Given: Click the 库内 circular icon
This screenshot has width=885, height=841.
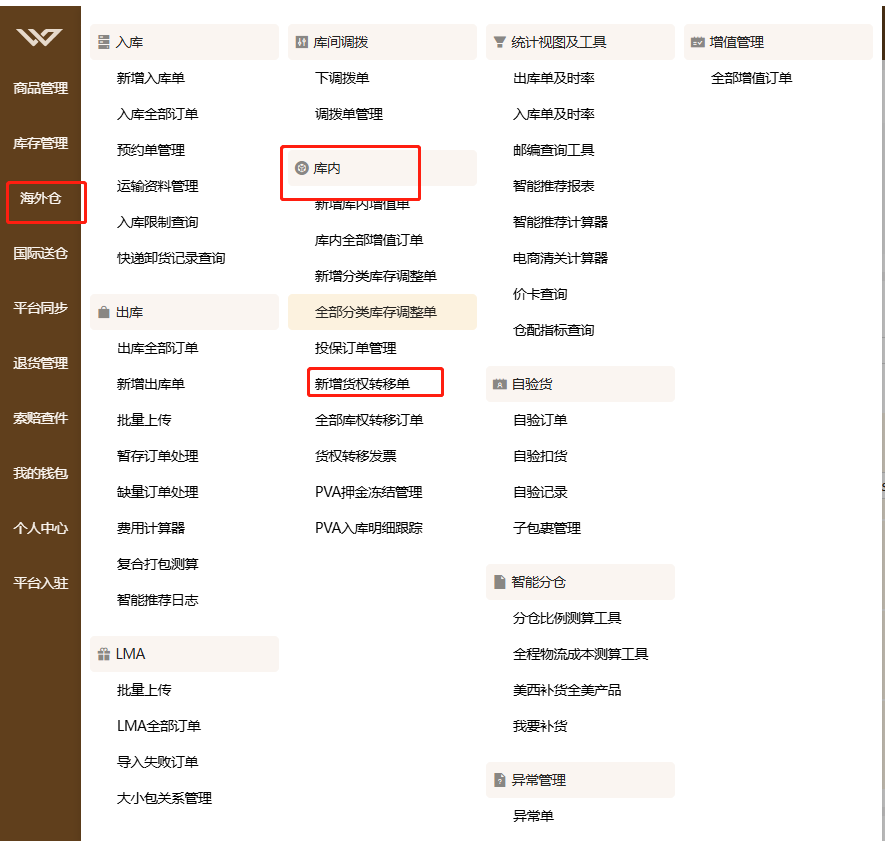Looking at the screenshot, I should [302, 168].
